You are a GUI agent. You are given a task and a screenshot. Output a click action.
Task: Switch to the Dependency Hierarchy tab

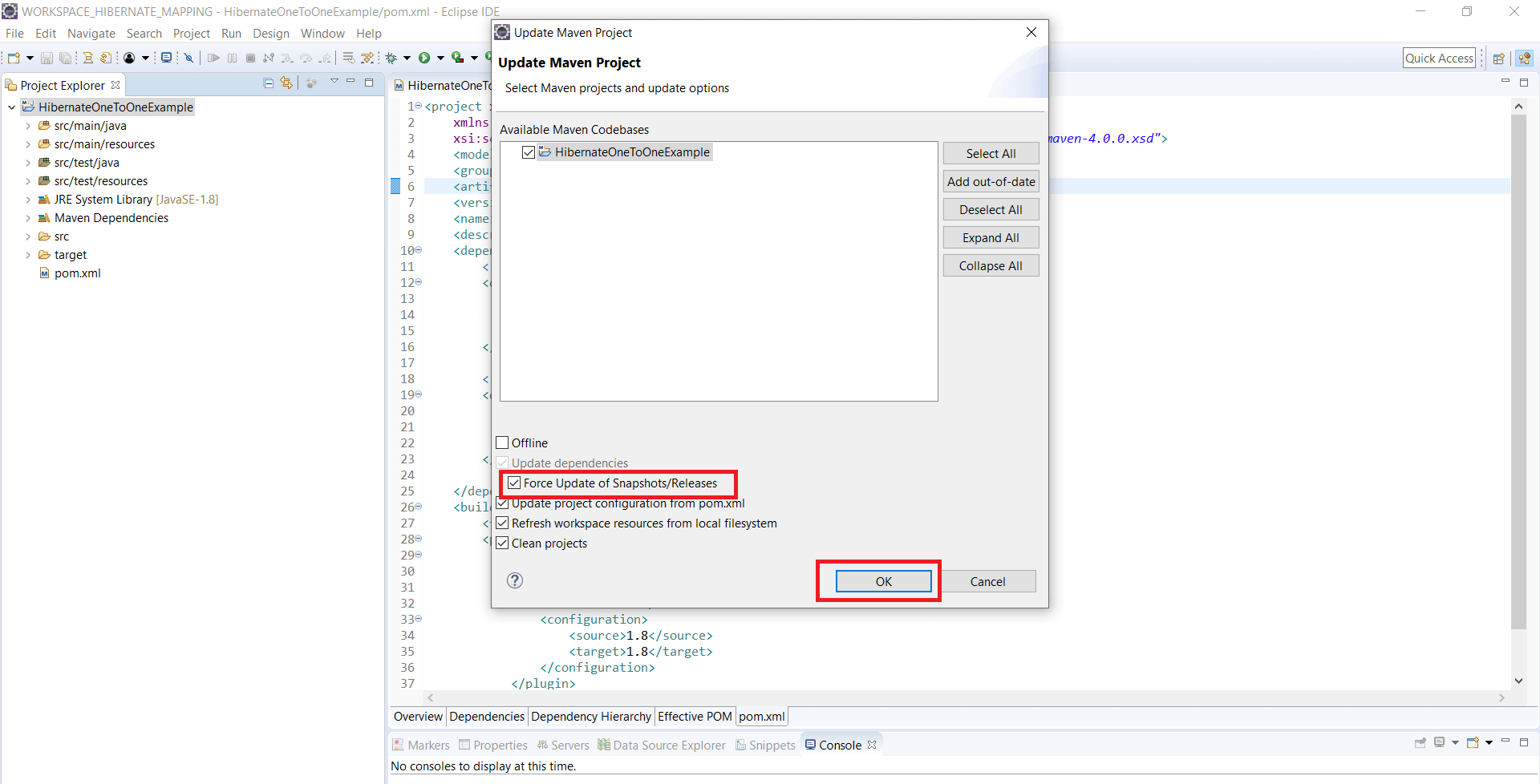click(x=591, y=717)
